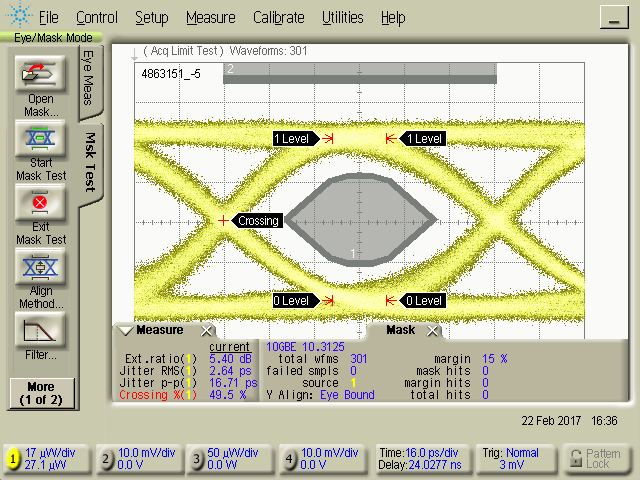Switch to the Eye Meas tab
The width and height of the screenshot is (640, 480).
88,78
